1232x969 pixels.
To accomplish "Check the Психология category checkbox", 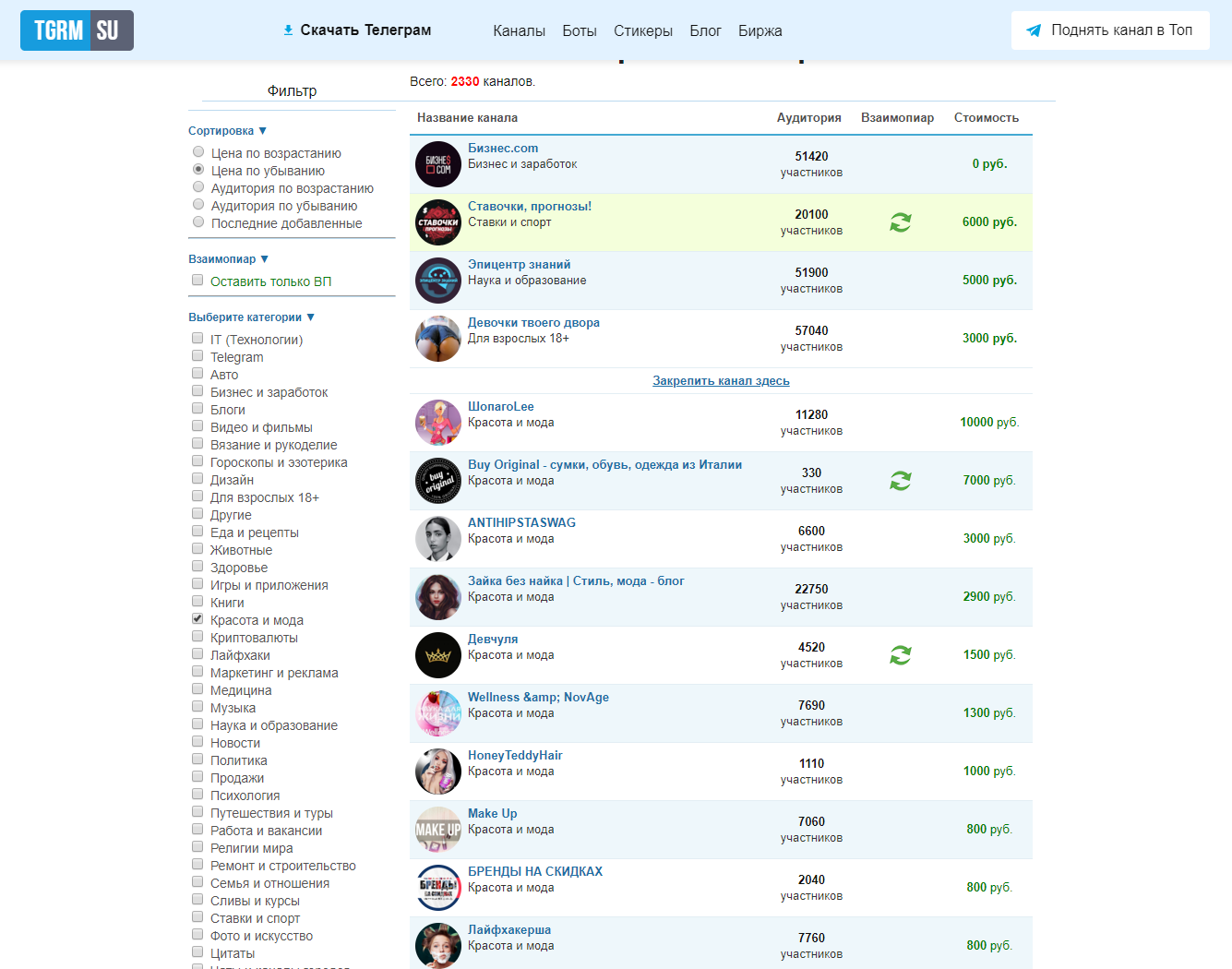I will (x=197, y=794).
